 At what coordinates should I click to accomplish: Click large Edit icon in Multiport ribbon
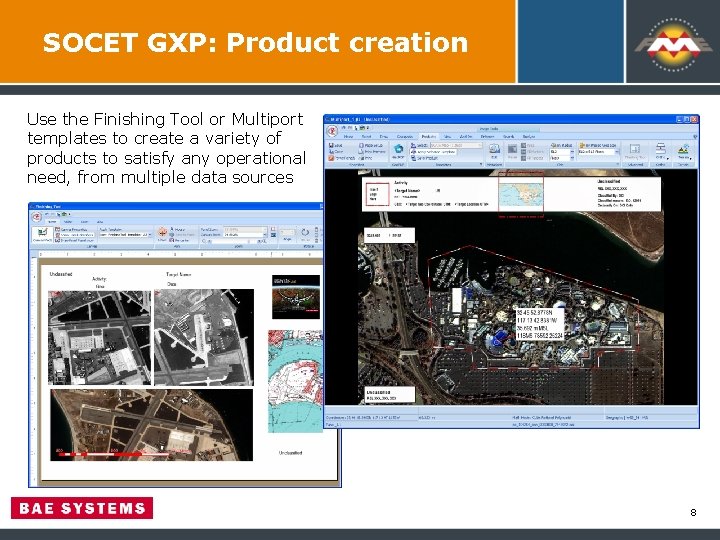[494, 151]
